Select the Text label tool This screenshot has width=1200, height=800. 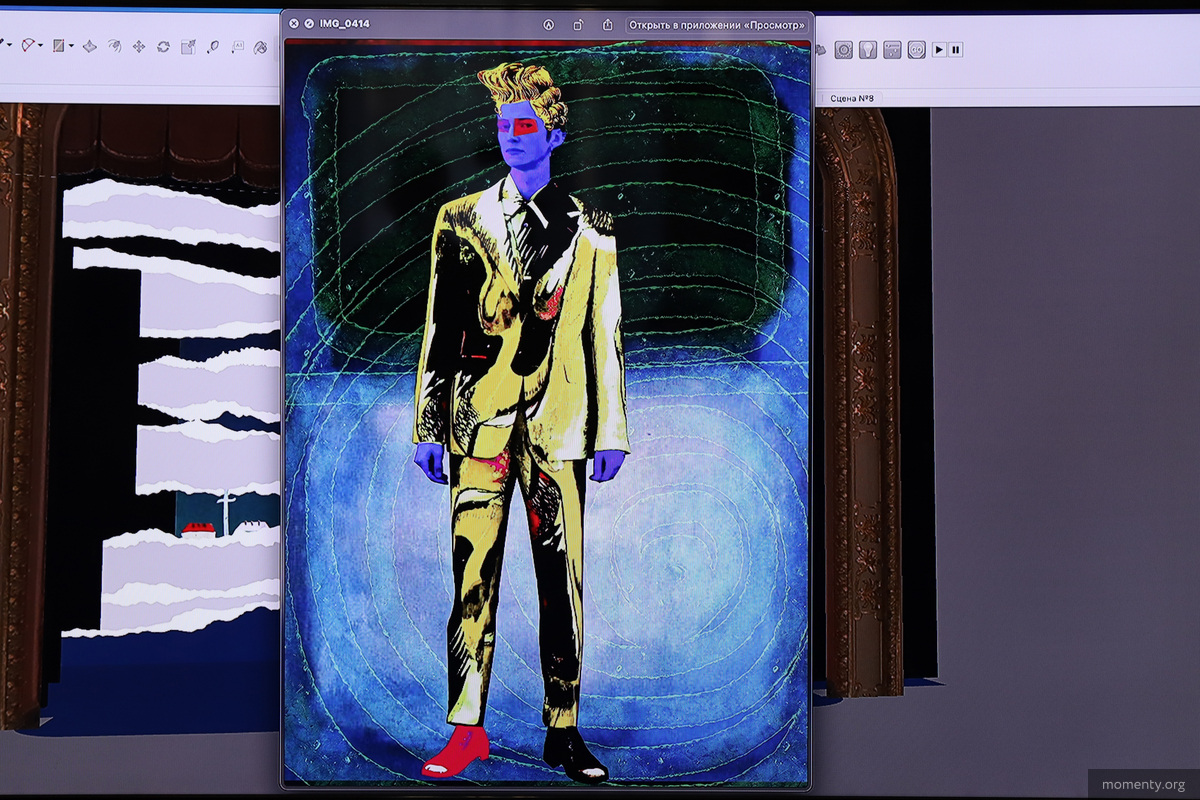pyautogui.click(x=238, y=47)
